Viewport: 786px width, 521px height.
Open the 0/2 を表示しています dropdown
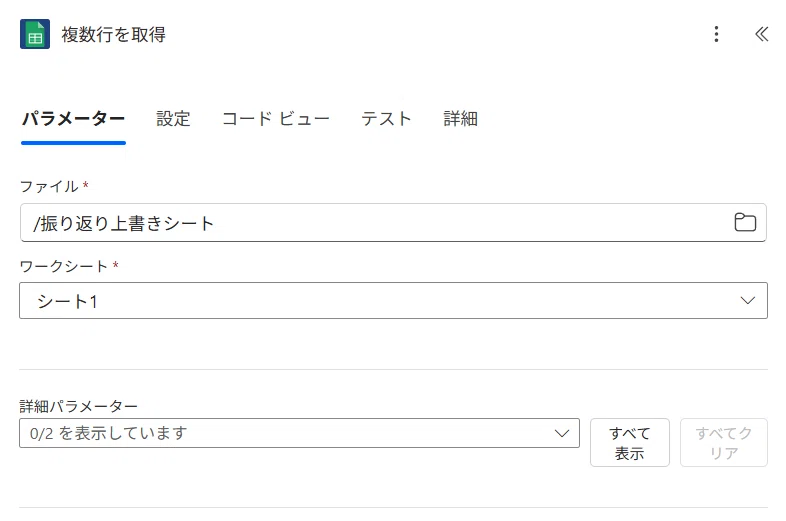point(299,433)
